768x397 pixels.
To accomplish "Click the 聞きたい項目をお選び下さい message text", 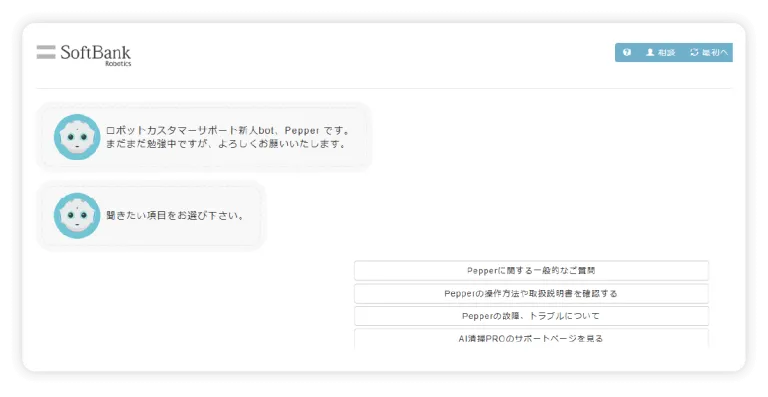I will pyautogui.click(x=175, y=215).
